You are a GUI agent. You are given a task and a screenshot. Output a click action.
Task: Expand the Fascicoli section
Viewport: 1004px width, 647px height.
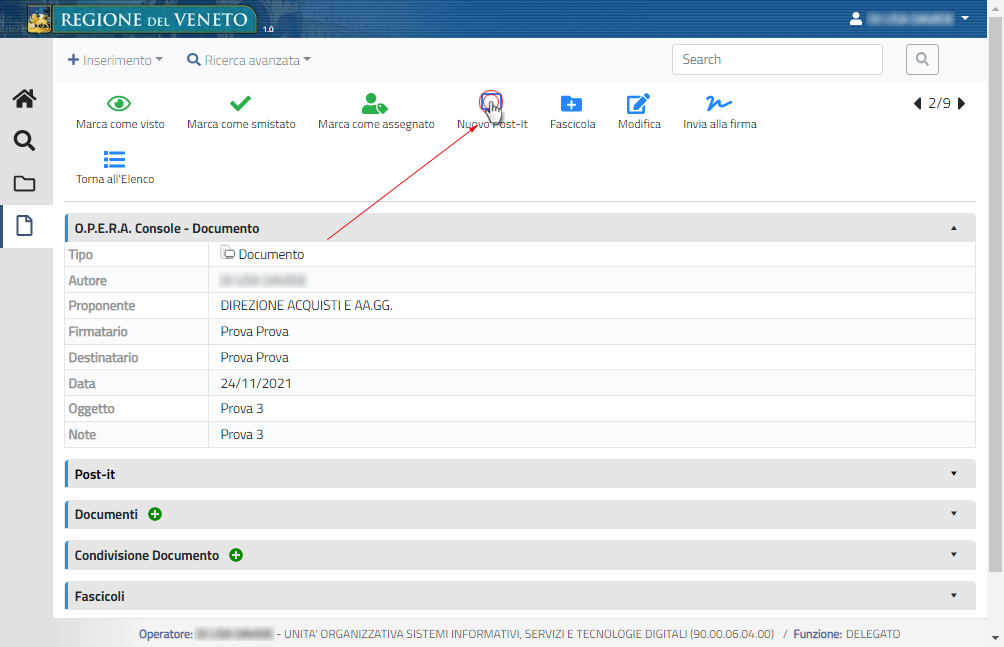(x=954, y=596)
